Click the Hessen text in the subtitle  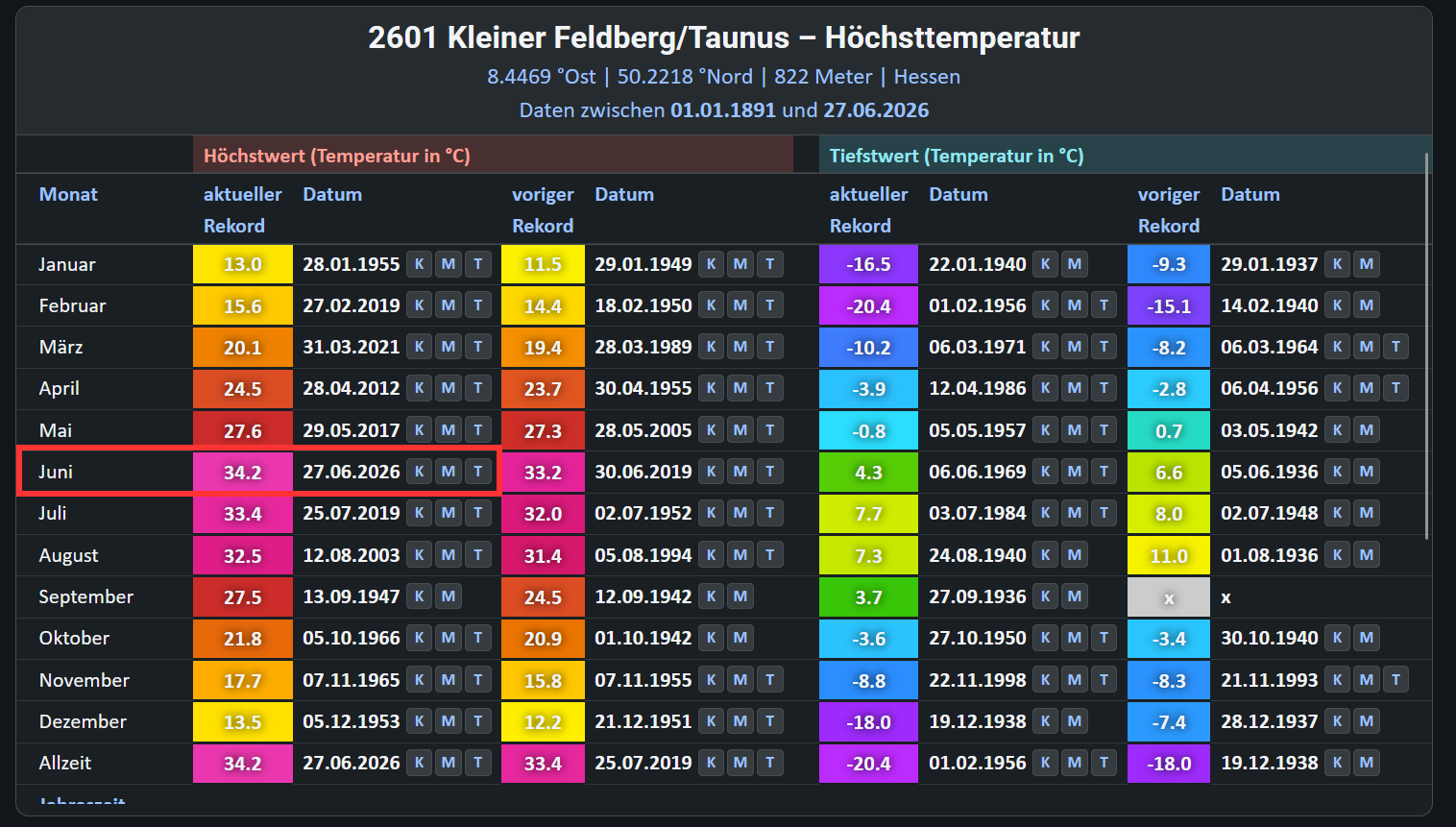927,77
